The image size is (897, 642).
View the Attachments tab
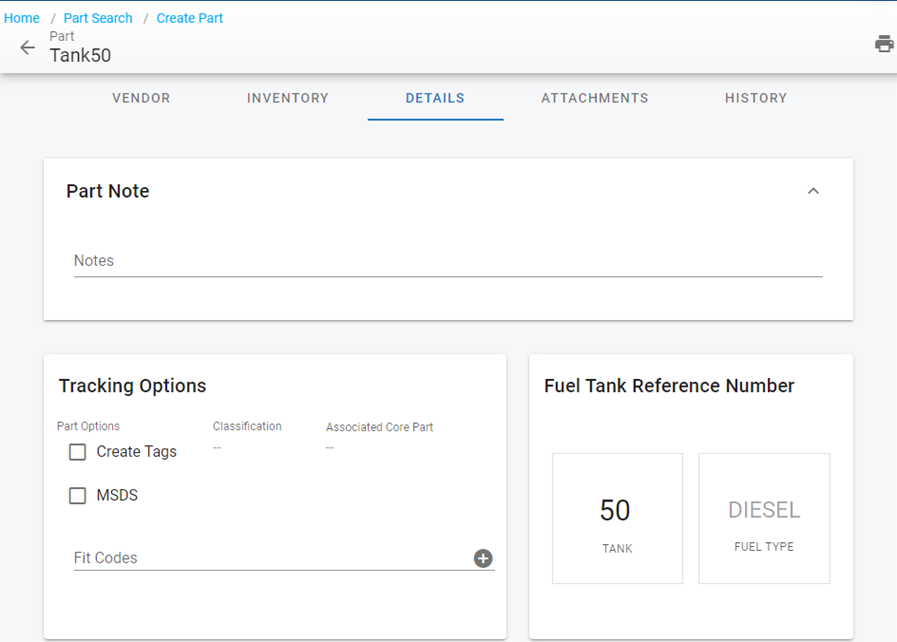pyautogui.click(x=595, y=98)
